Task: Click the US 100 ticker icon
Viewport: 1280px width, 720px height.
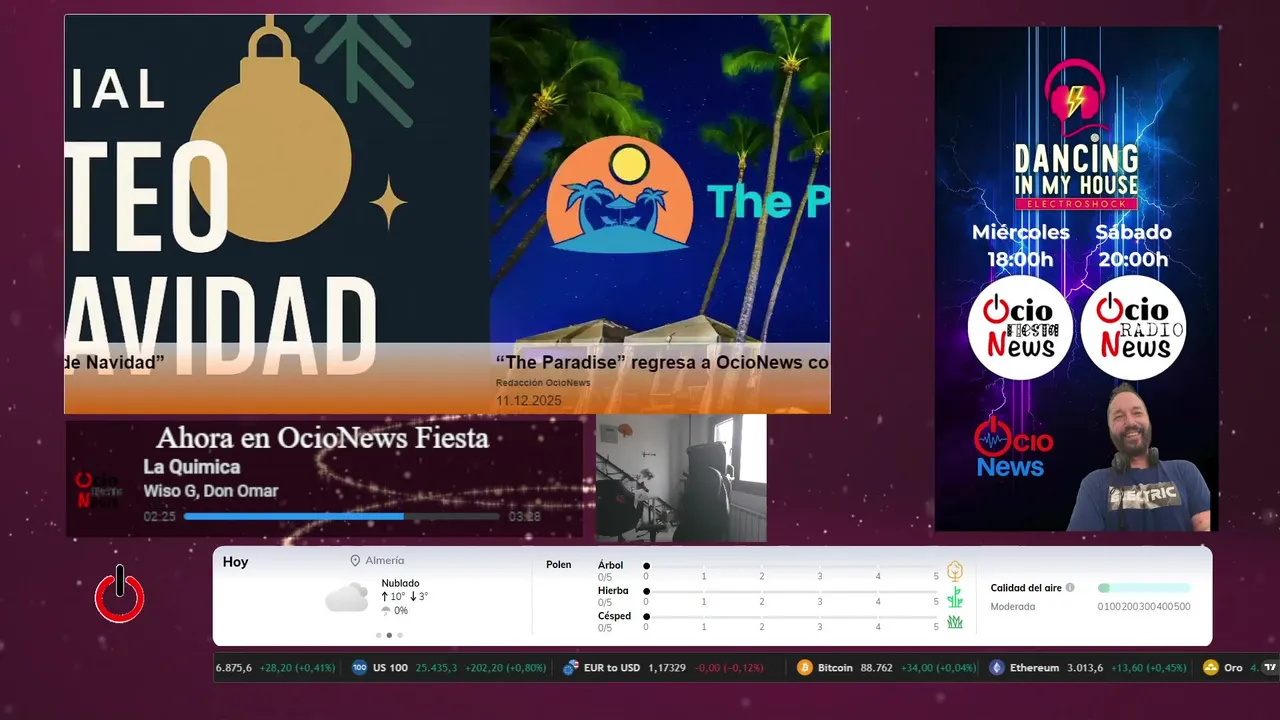Action: [360, 668]
